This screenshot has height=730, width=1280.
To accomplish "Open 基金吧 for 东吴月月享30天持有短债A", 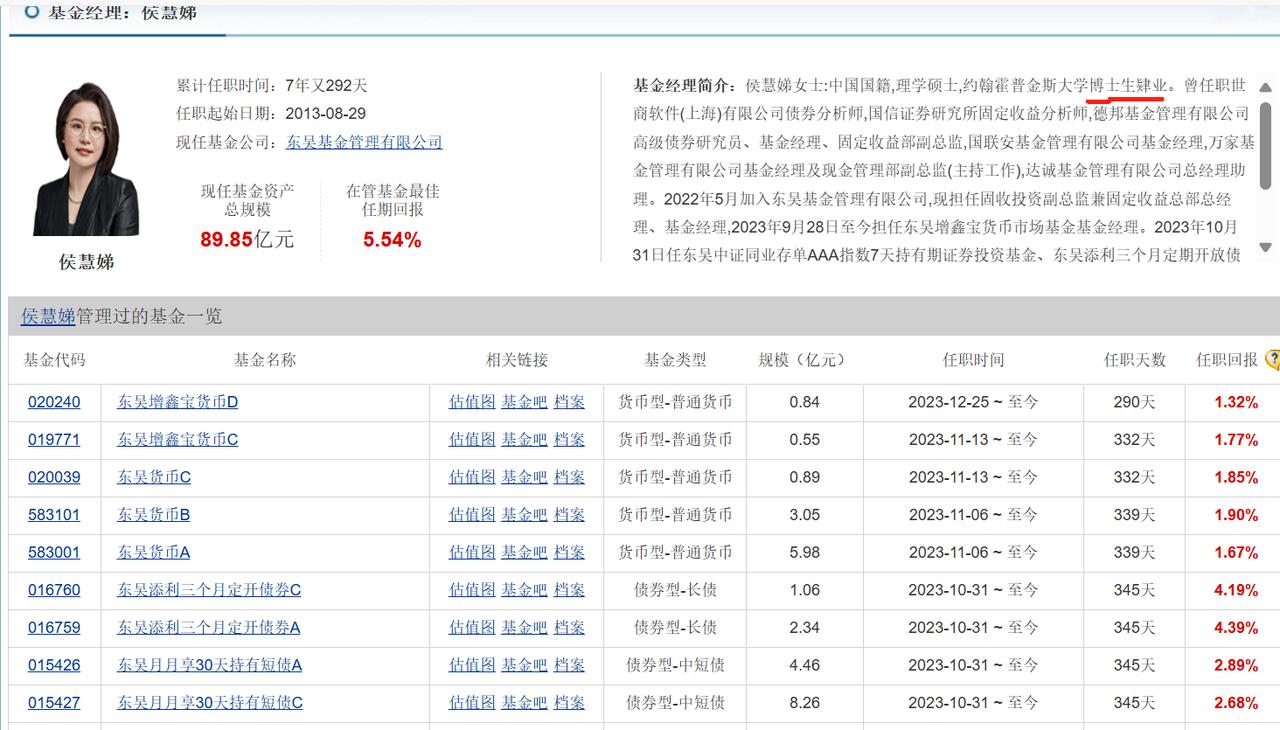I will pos(525,665).
